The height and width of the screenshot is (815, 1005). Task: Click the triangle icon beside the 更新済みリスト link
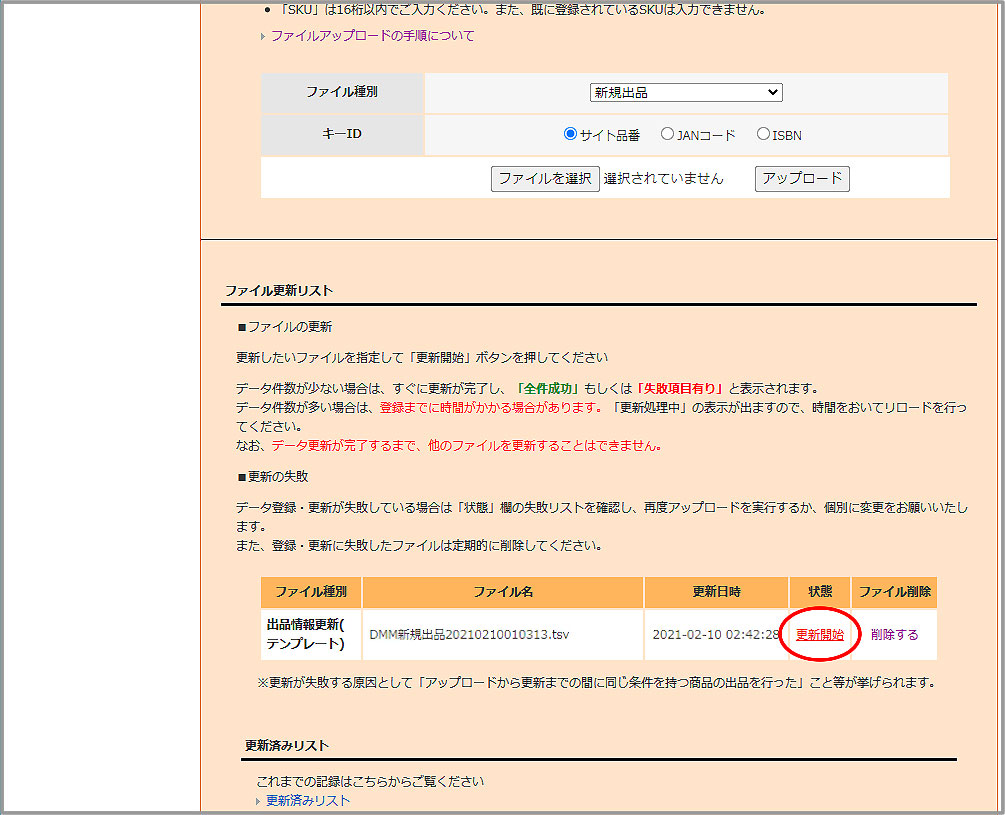(259, 801)
